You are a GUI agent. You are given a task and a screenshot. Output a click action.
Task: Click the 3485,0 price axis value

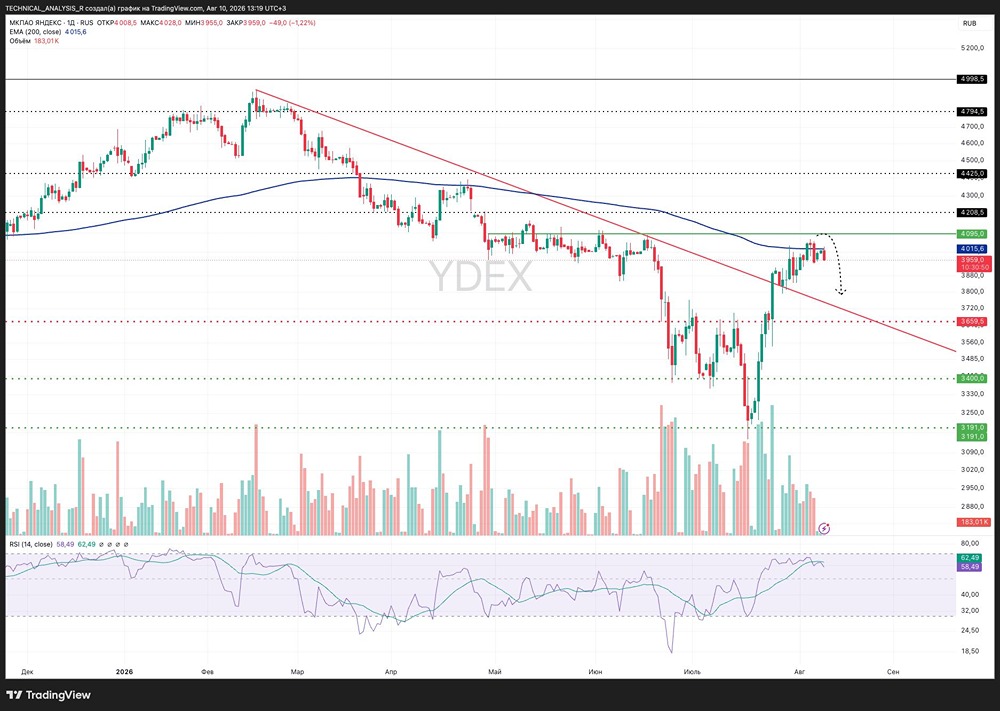973,359
